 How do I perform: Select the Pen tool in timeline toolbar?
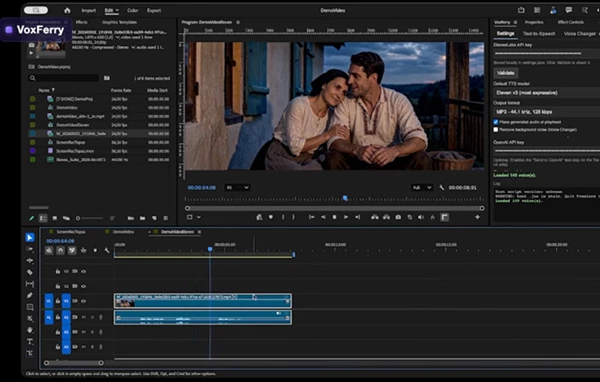point(30,295)
